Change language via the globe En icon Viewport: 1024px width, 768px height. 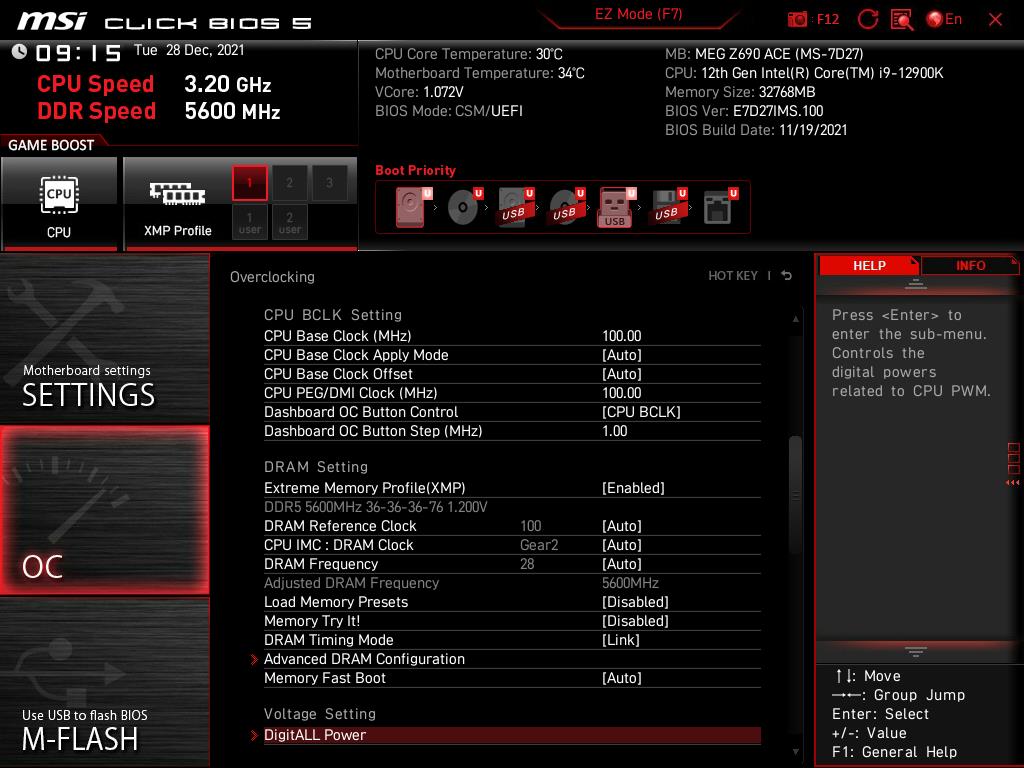[944, 19]
